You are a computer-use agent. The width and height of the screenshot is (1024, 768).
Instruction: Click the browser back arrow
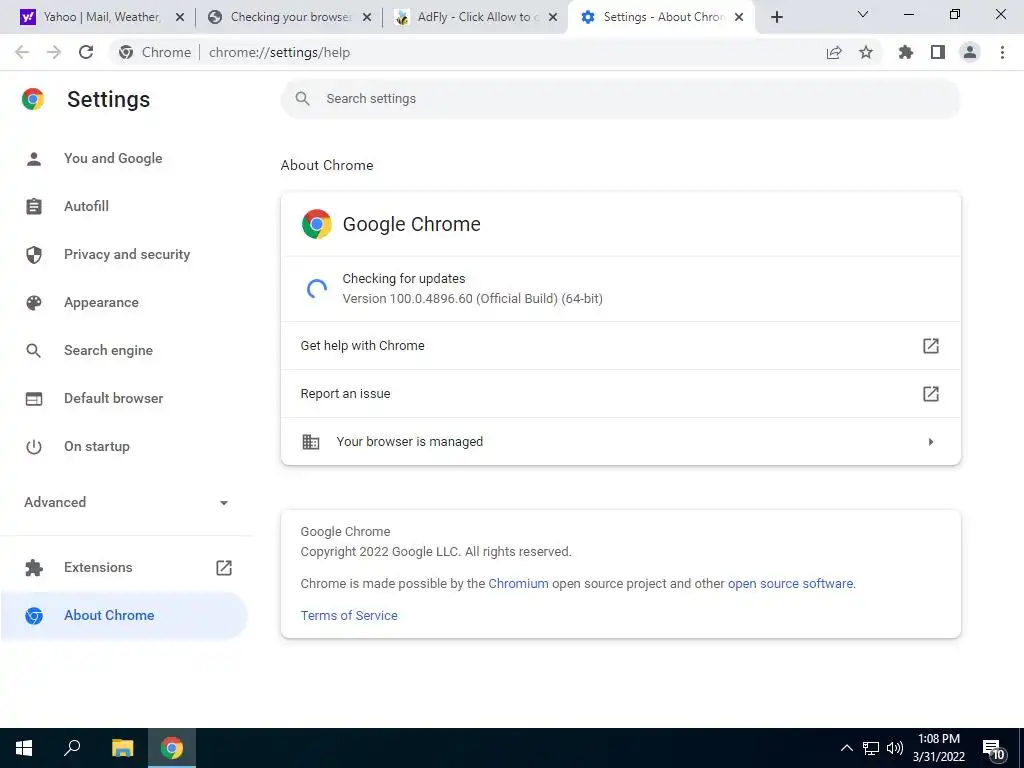[x=22, y=52]
